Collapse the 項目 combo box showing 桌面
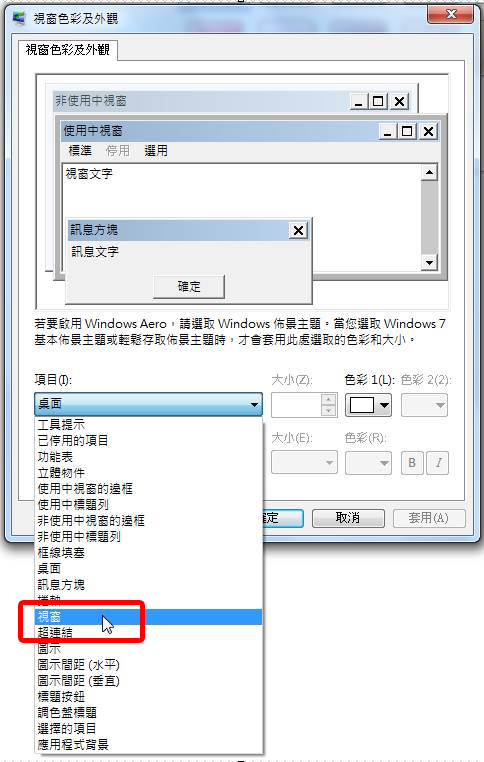This screenshot has width=484, height=762. pyautogui.click(x=148, y=404)
